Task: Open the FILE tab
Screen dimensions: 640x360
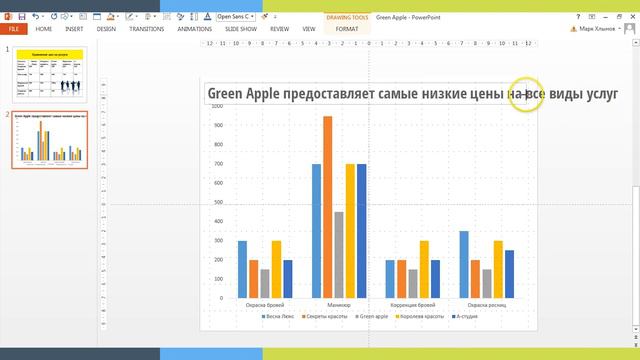Action: point(14,29)
